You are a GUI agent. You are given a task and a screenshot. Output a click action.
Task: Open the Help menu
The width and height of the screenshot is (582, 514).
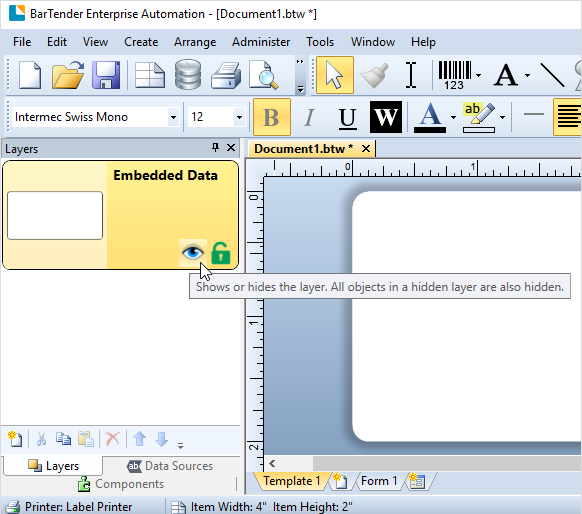[x=423, y=42]
